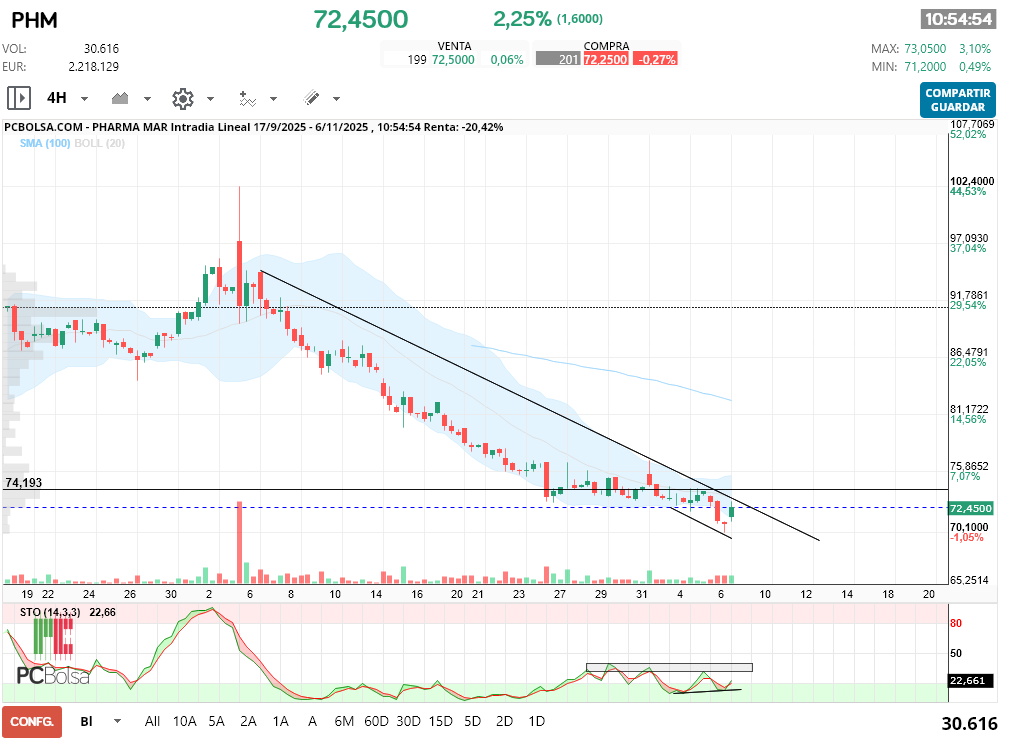1011x743 pixels.
Task: Expand the BI dropdown arrow
Action: pyautogui.click(x=117, y=721)
